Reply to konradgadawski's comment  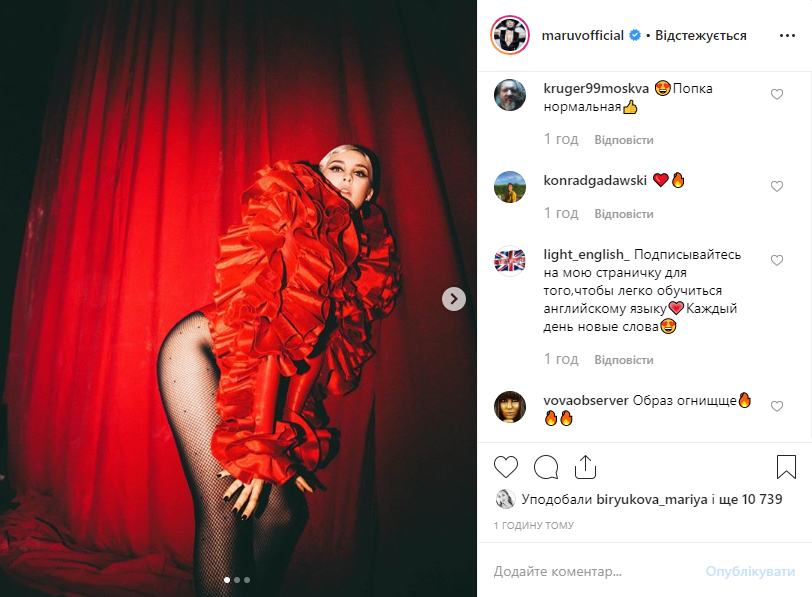tap(624, 214)
